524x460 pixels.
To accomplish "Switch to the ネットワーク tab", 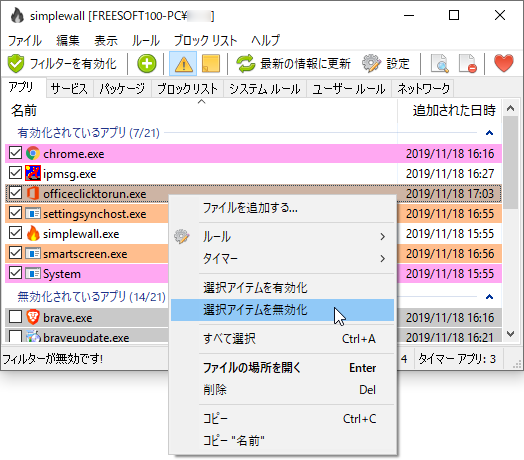I will (x=423, y=89).
